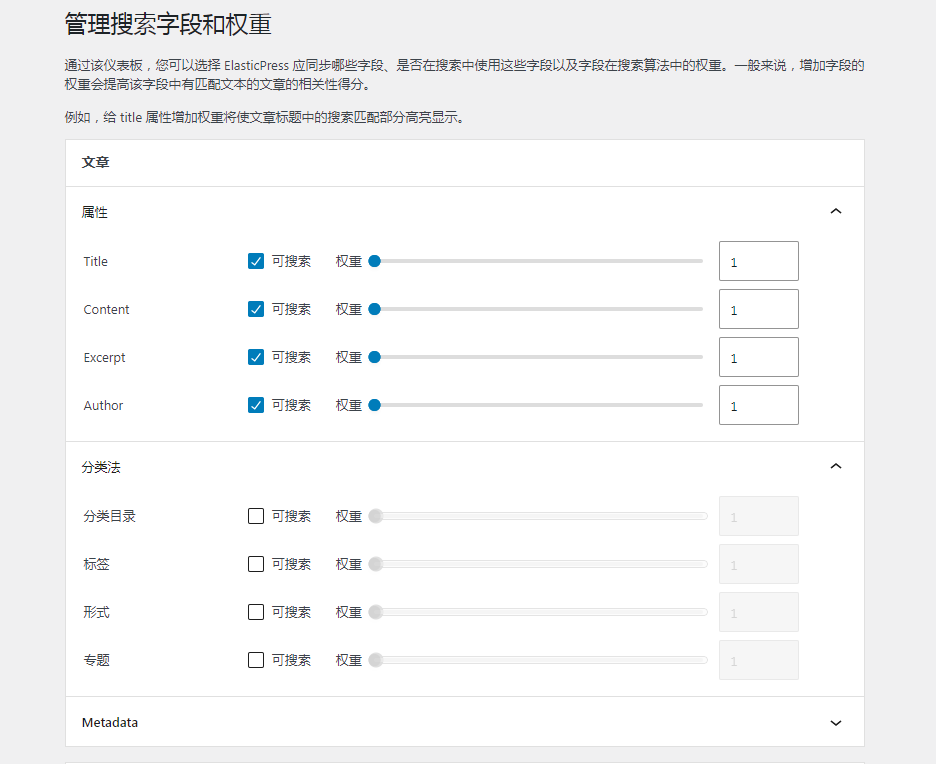Toggle searchable on for 专题

256,660
